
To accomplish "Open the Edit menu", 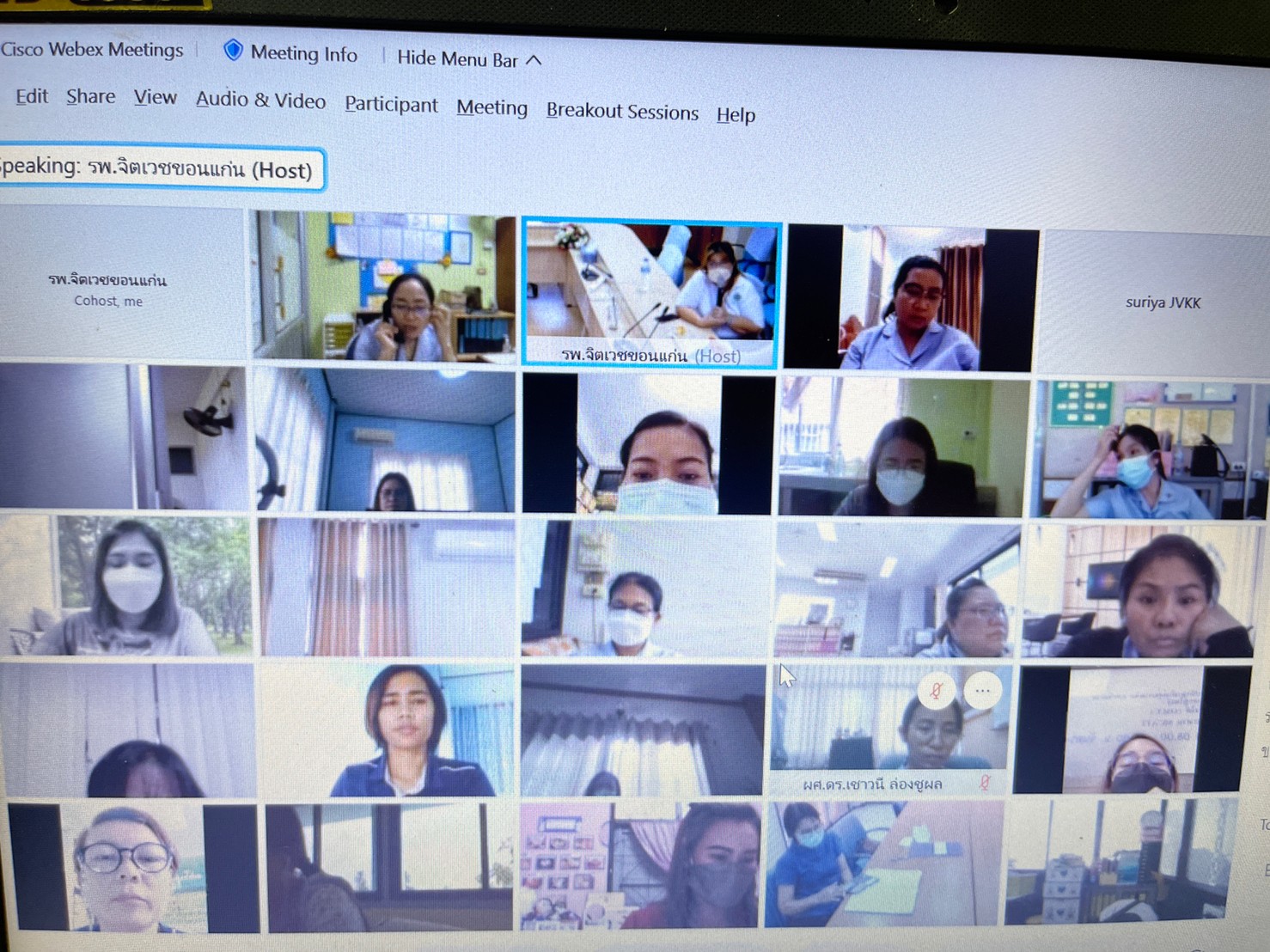I will [32, 96].
